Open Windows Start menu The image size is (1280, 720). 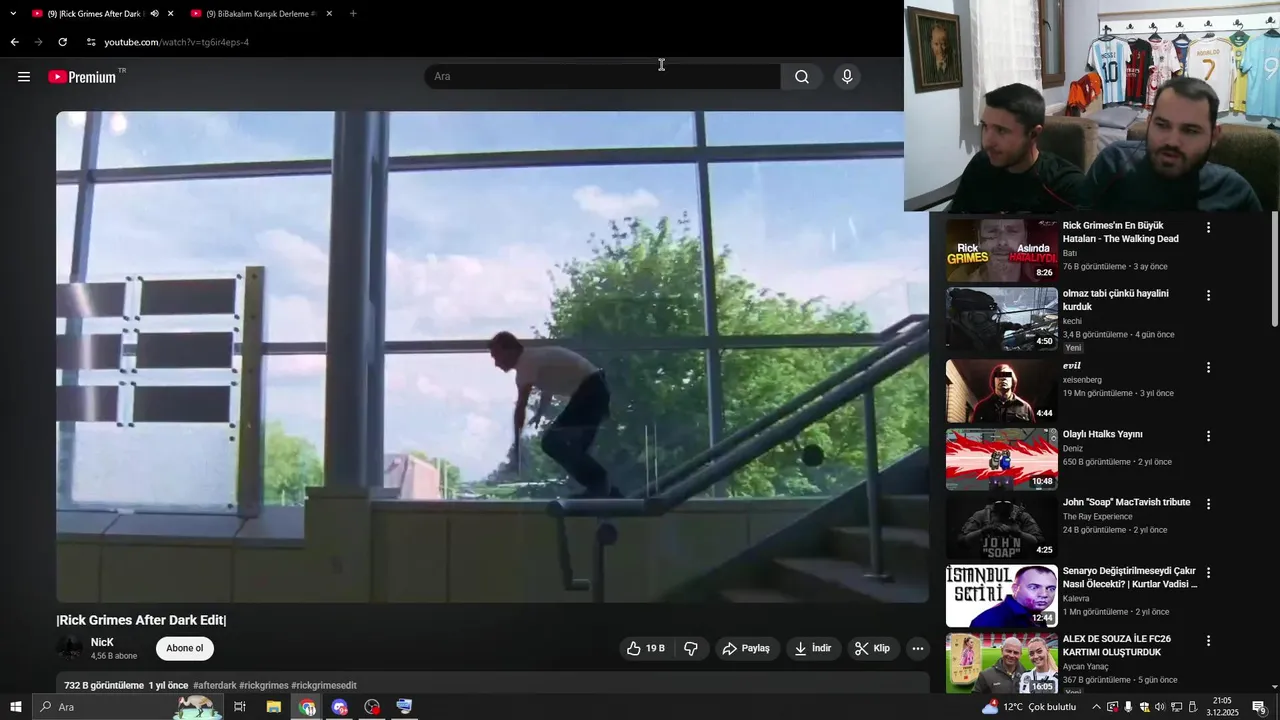tap(16, 707)
